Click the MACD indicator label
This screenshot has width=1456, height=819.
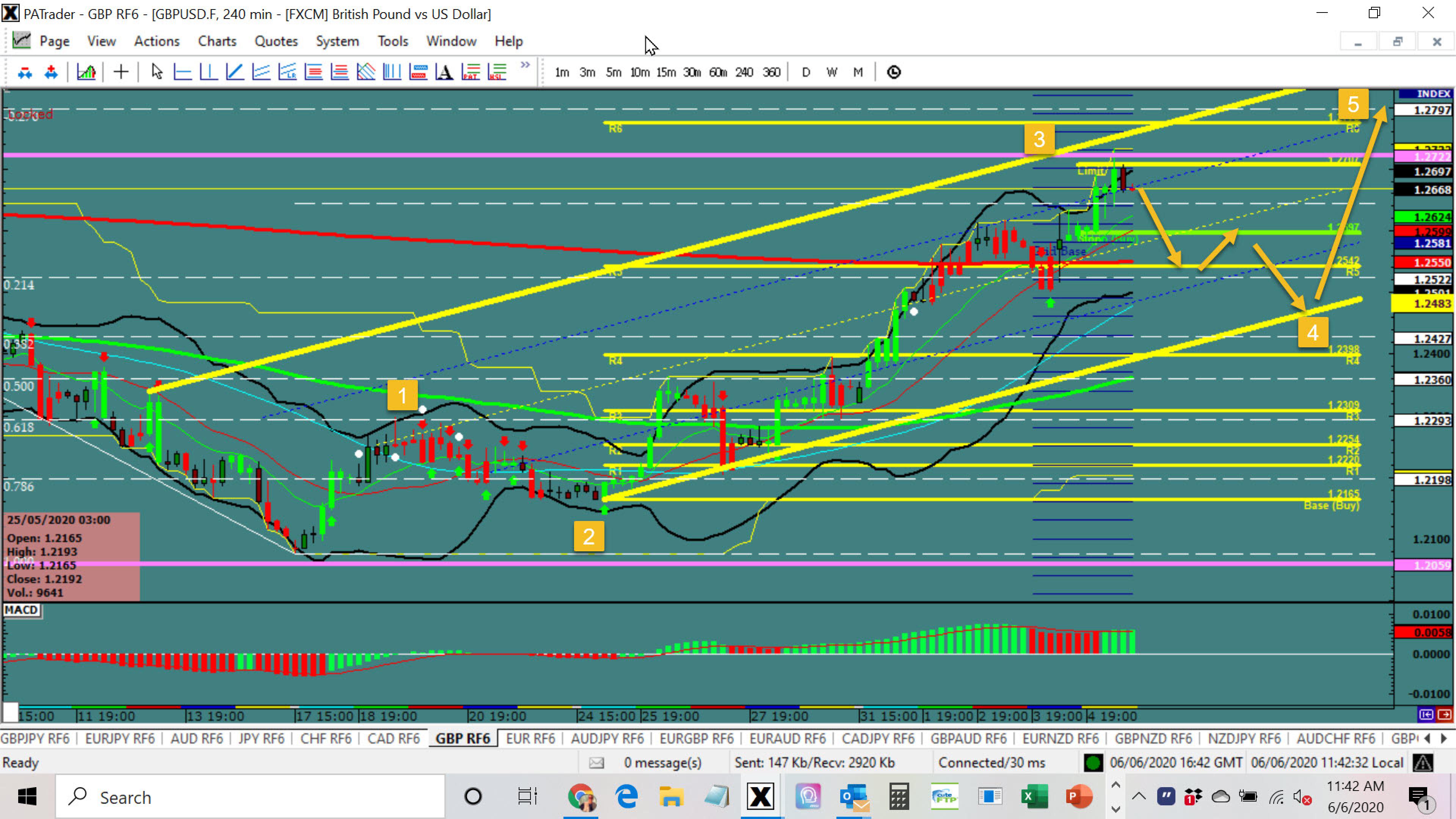pyautogui.click(x=22, y=610)
